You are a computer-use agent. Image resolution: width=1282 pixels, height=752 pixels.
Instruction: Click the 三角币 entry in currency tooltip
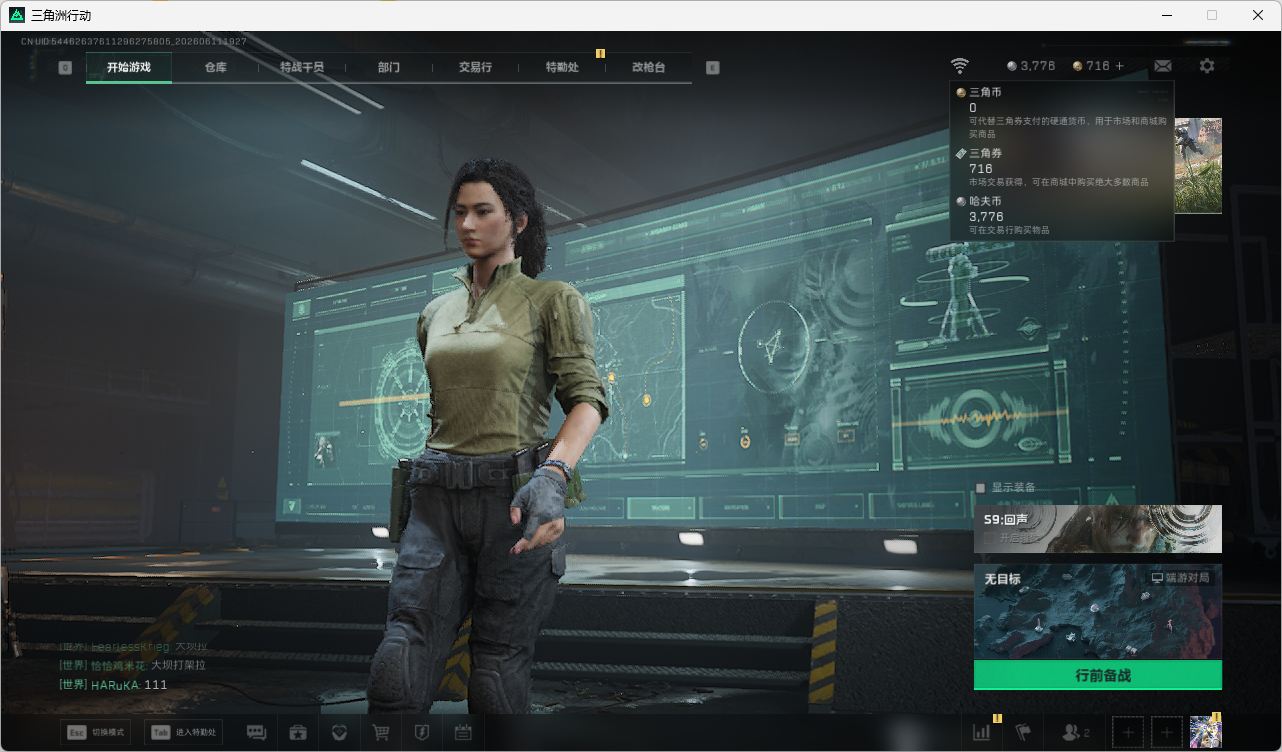[x=1062, y=113]
